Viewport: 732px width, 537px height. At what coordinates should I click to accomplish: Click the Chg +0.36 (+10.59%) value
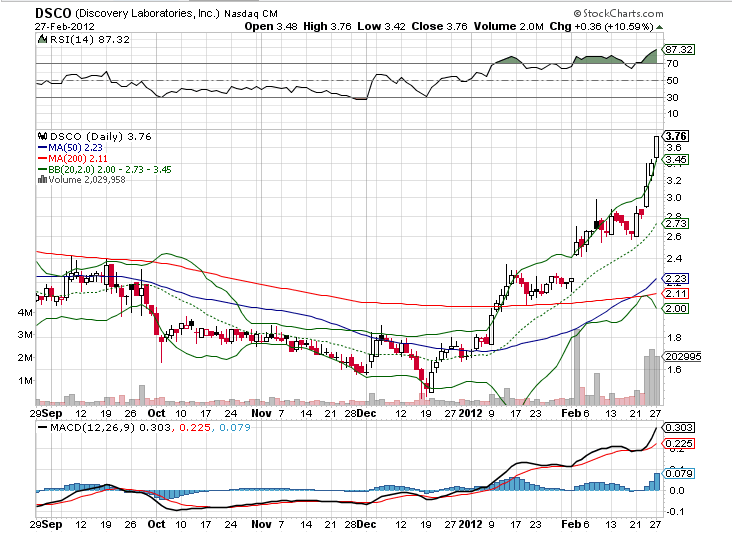(601, 27)
